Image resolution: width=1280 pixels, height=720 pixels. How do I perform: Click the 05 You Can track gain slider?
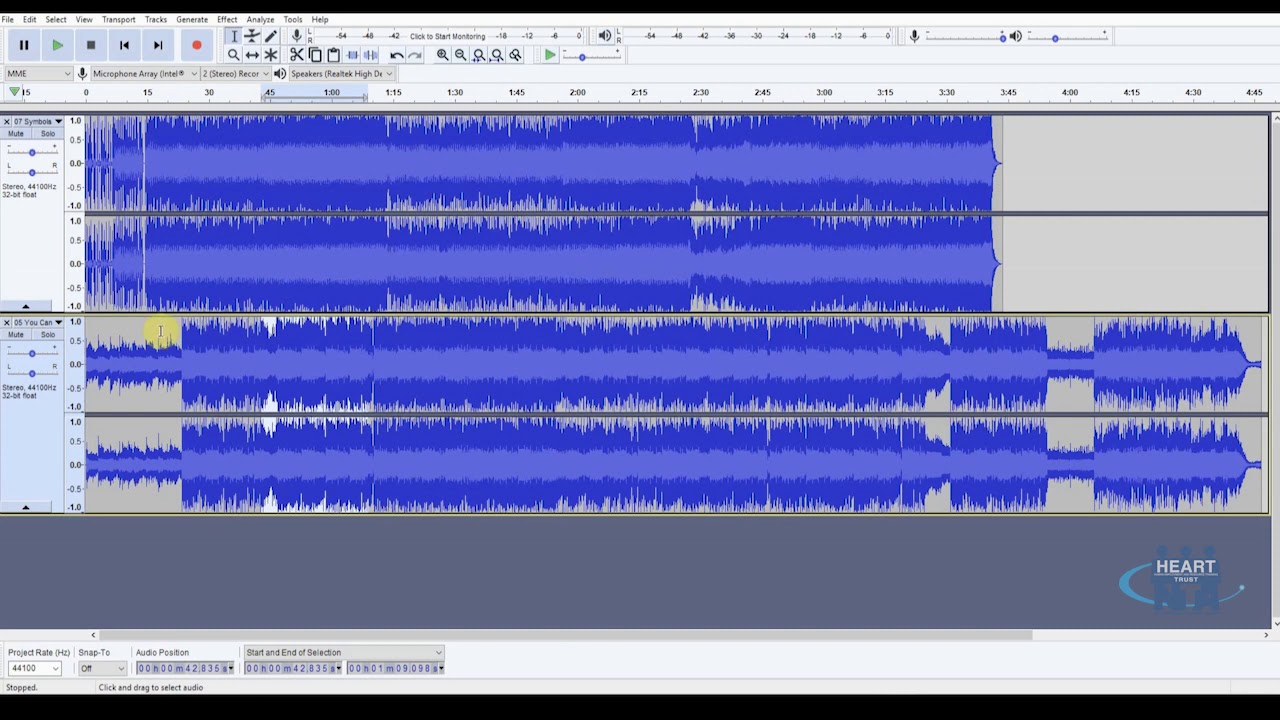point(32,353)
